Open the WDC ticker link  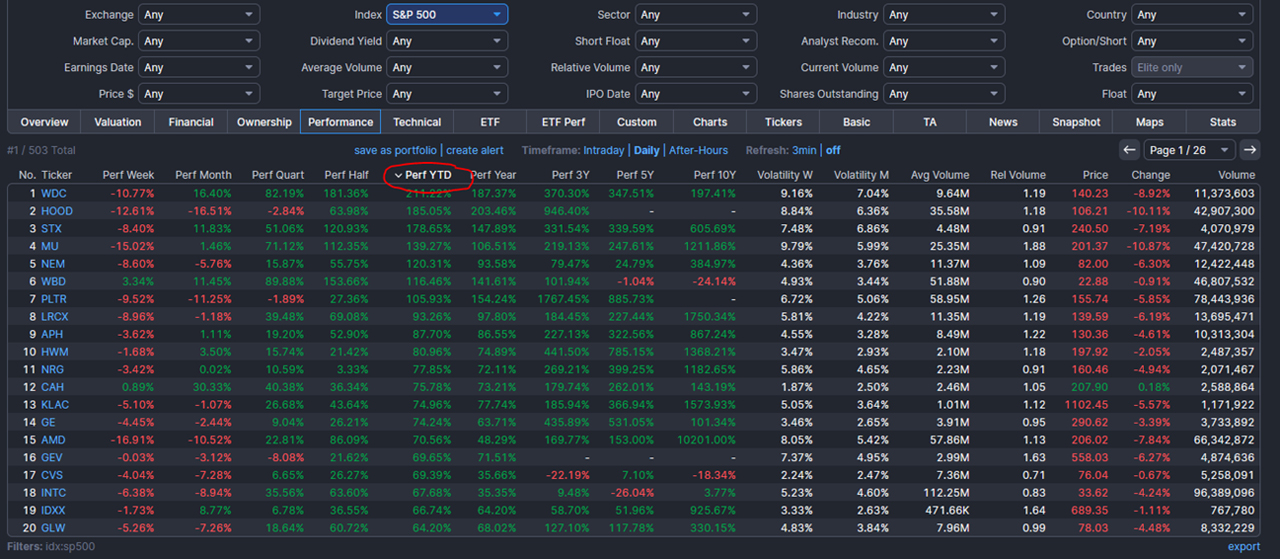[x=54, y=193]
